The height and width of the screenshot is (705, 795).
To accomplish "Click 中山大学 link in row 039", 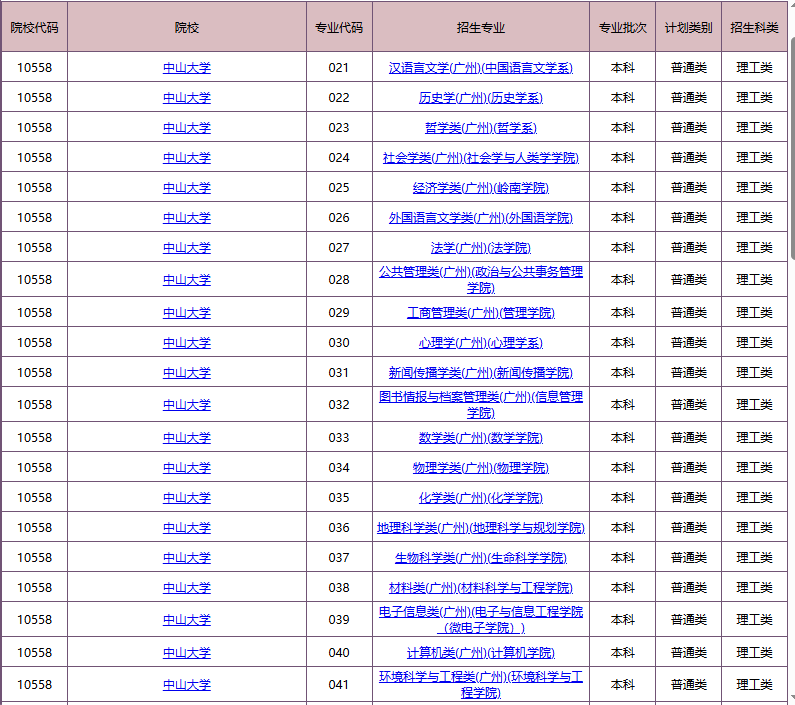I will pos(187,620).
